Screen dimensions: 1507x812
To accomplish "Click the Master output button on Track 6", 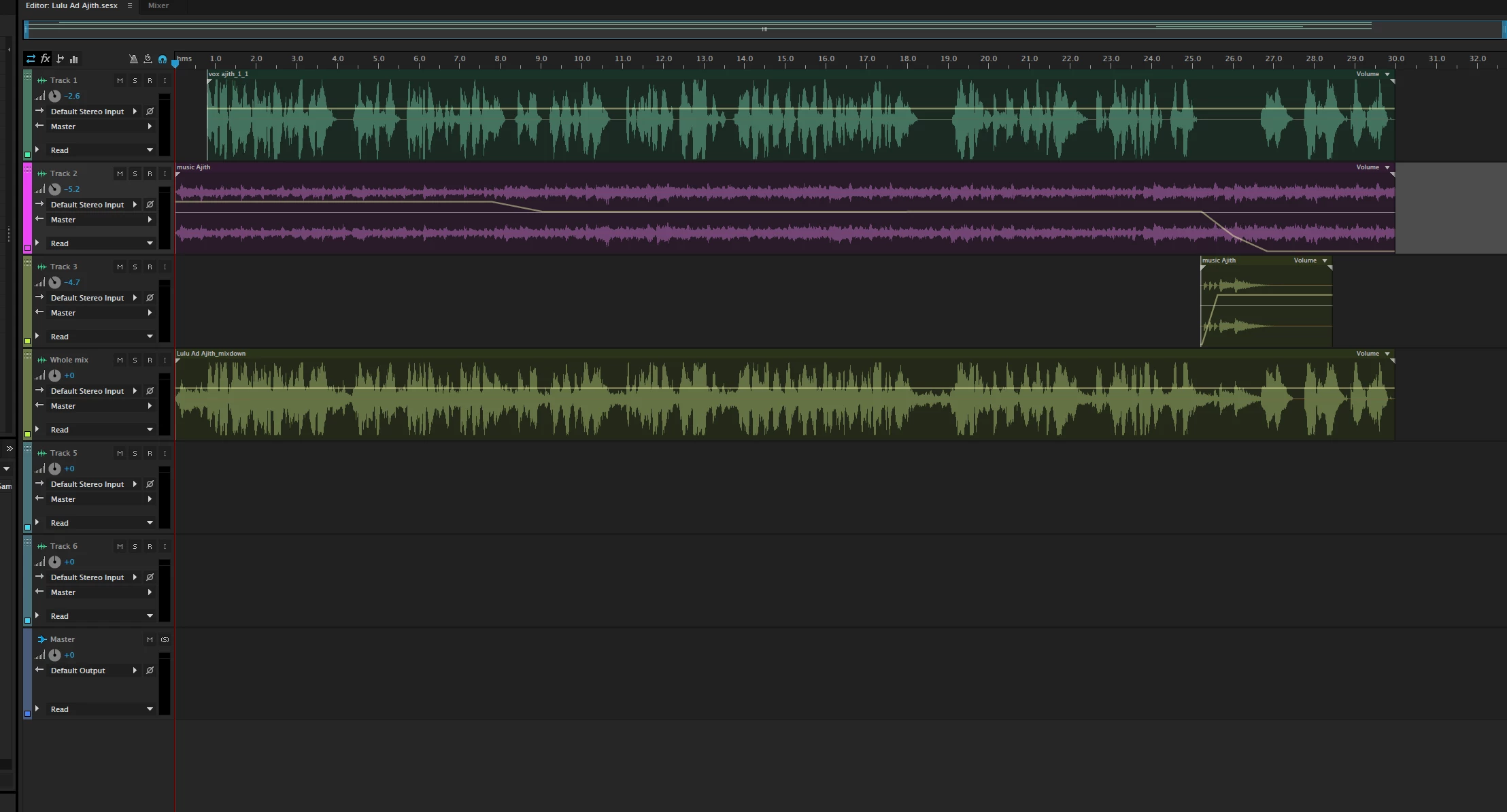I will pos(63,592).
